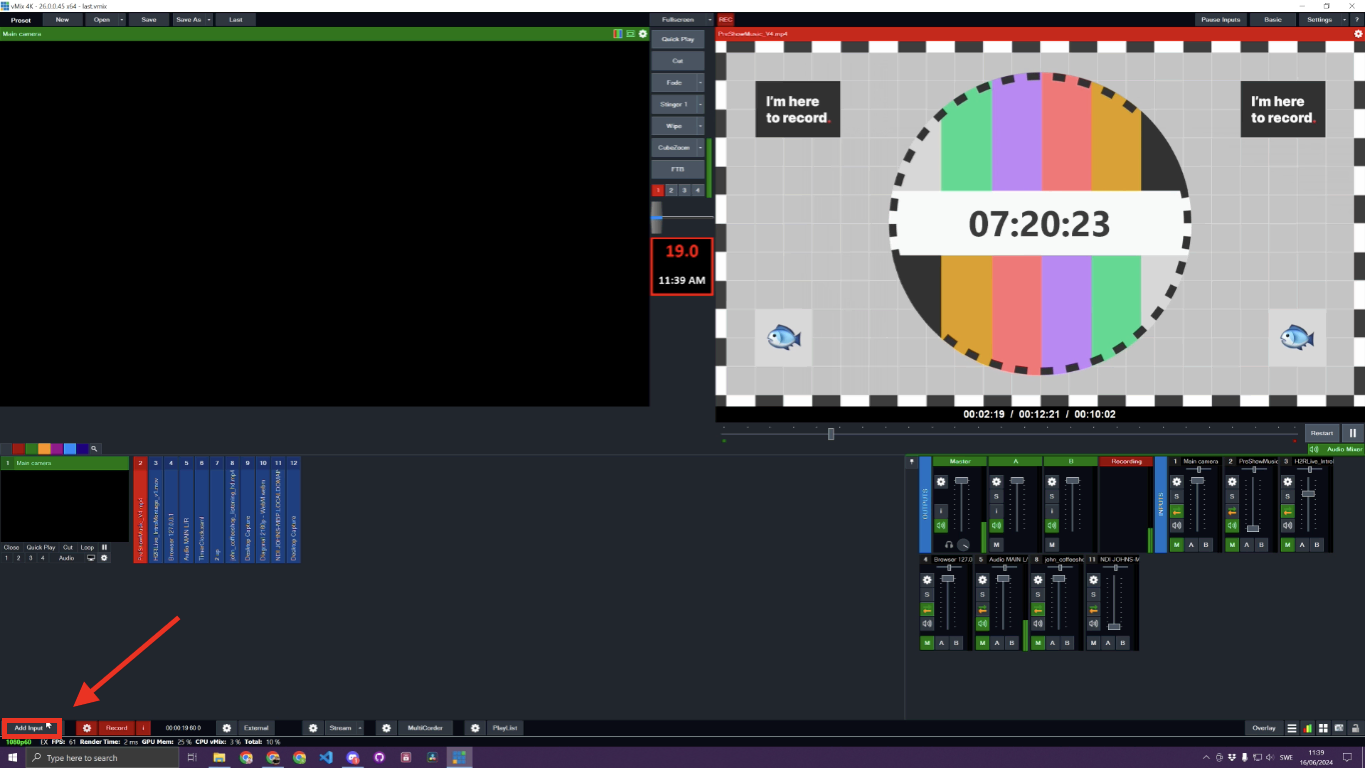Open the fullscreen output quad view icon

click(1323, 727)
